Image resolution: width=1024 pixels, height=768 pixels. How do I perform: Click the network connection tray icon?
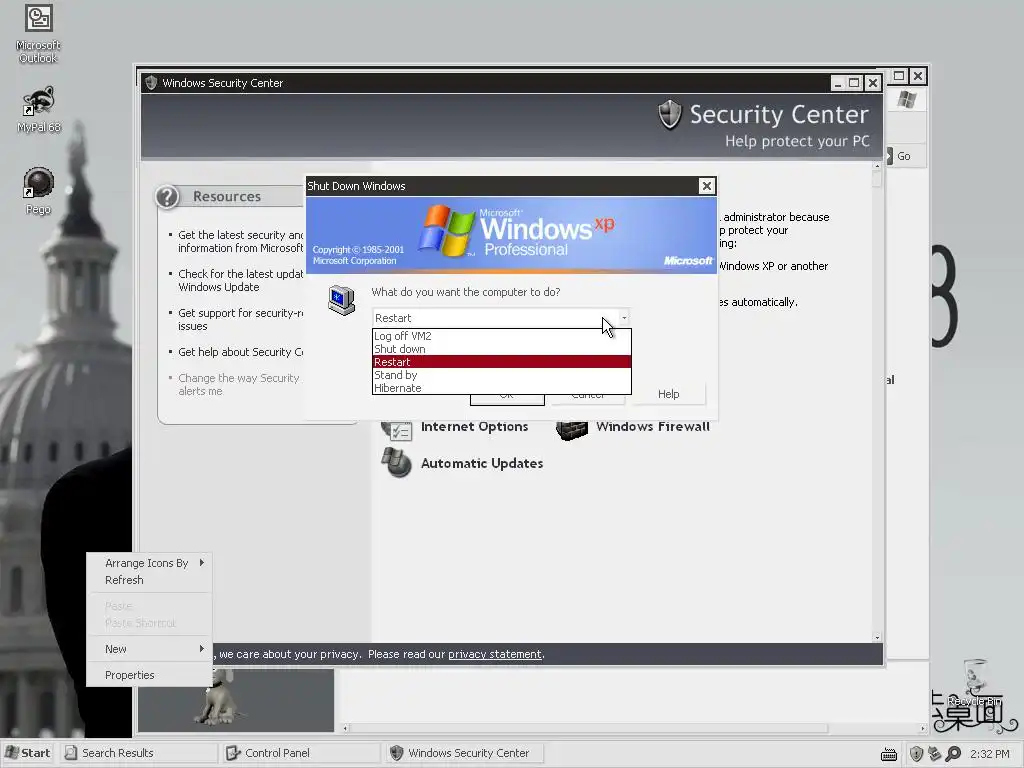tap(935, 754)
